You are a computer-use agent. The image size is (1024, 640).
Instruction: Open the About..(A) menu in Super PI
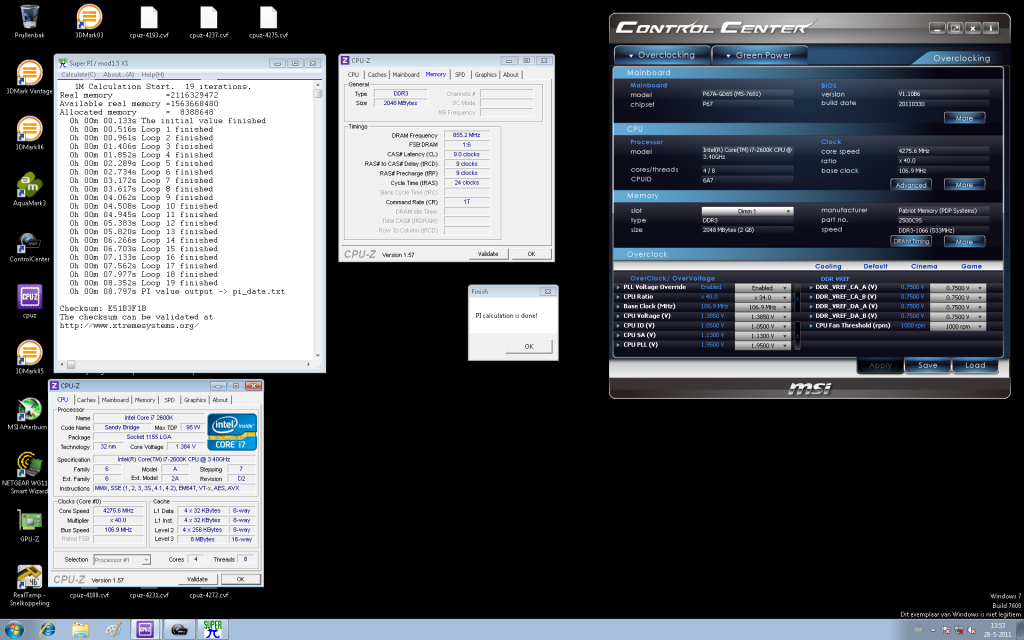pyautogui.click(x=118, y=74)
